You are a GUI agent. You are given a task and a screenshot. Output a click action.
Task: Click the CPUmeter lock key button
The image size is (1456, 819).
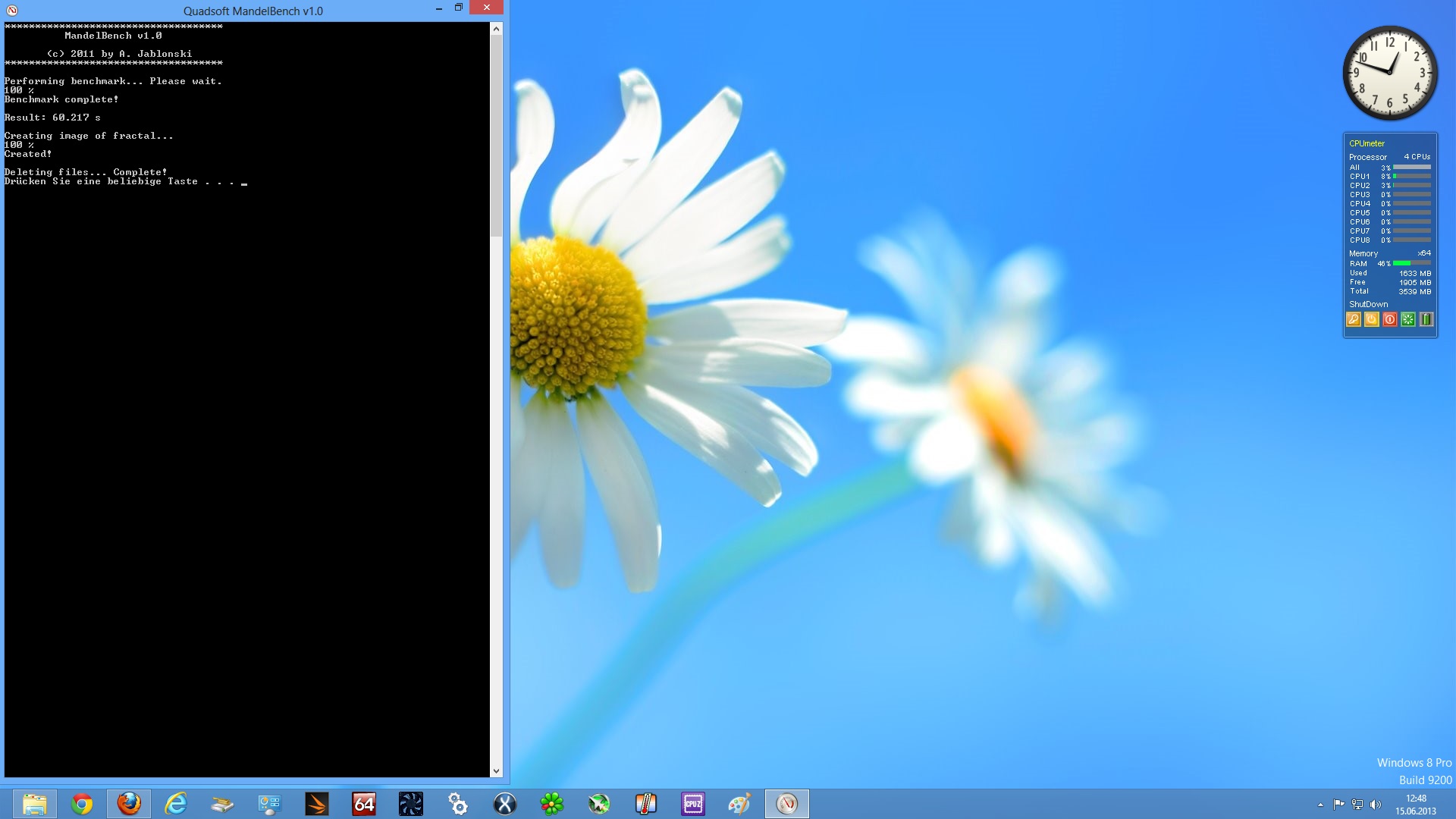coord(1354,319)
